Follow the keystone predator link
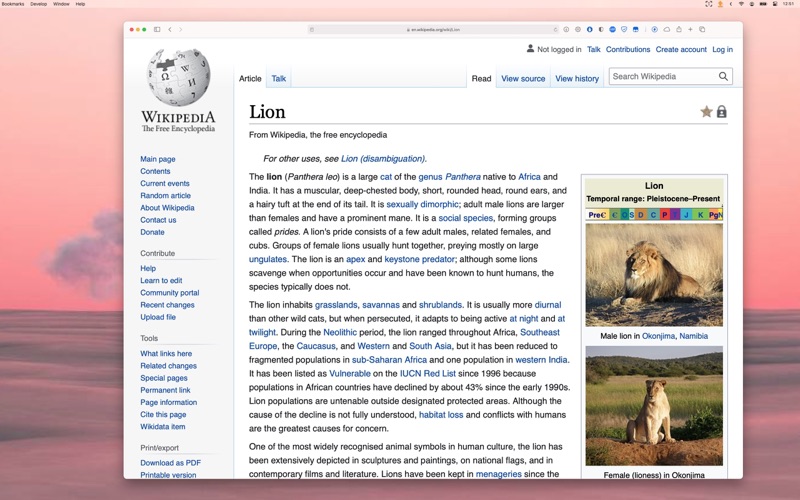The width and height of the screenshot is (800, 500). tap(419, 259)
